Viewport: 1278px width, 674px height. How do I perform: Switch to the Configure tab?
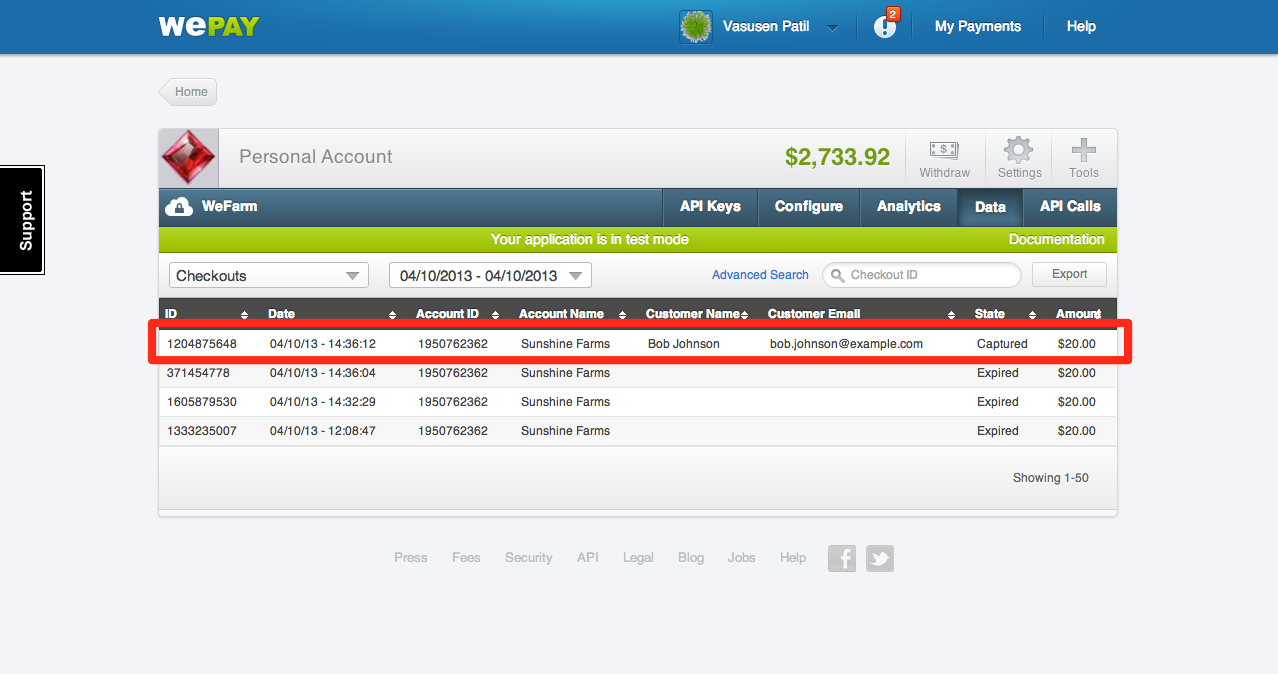(808, 207)
